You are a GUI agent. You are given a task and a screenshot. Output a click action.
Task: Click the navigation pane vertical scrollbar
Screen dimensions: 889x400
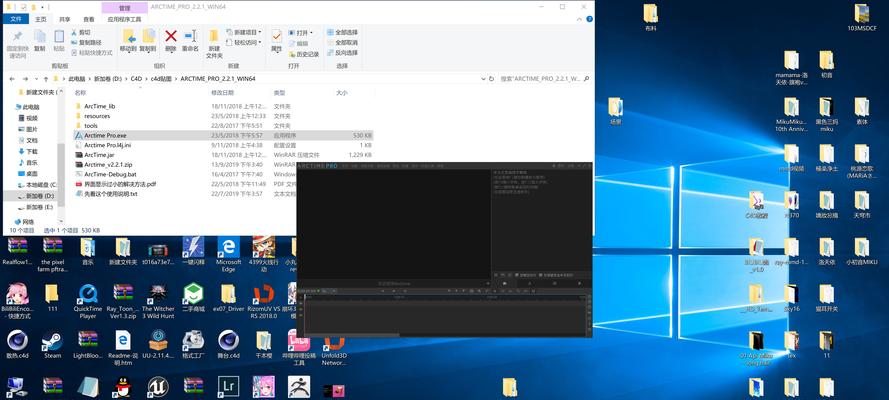[x=60, y=173]
